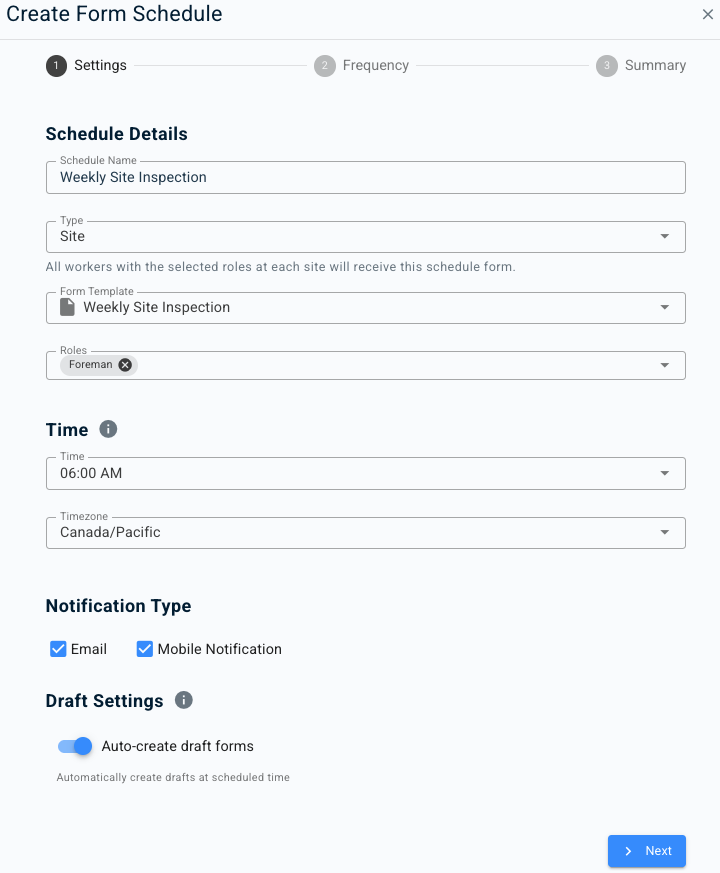Screen dimensions: 720x873
Task: Click the step 2 Frequency circle icon
Action: 324,66
